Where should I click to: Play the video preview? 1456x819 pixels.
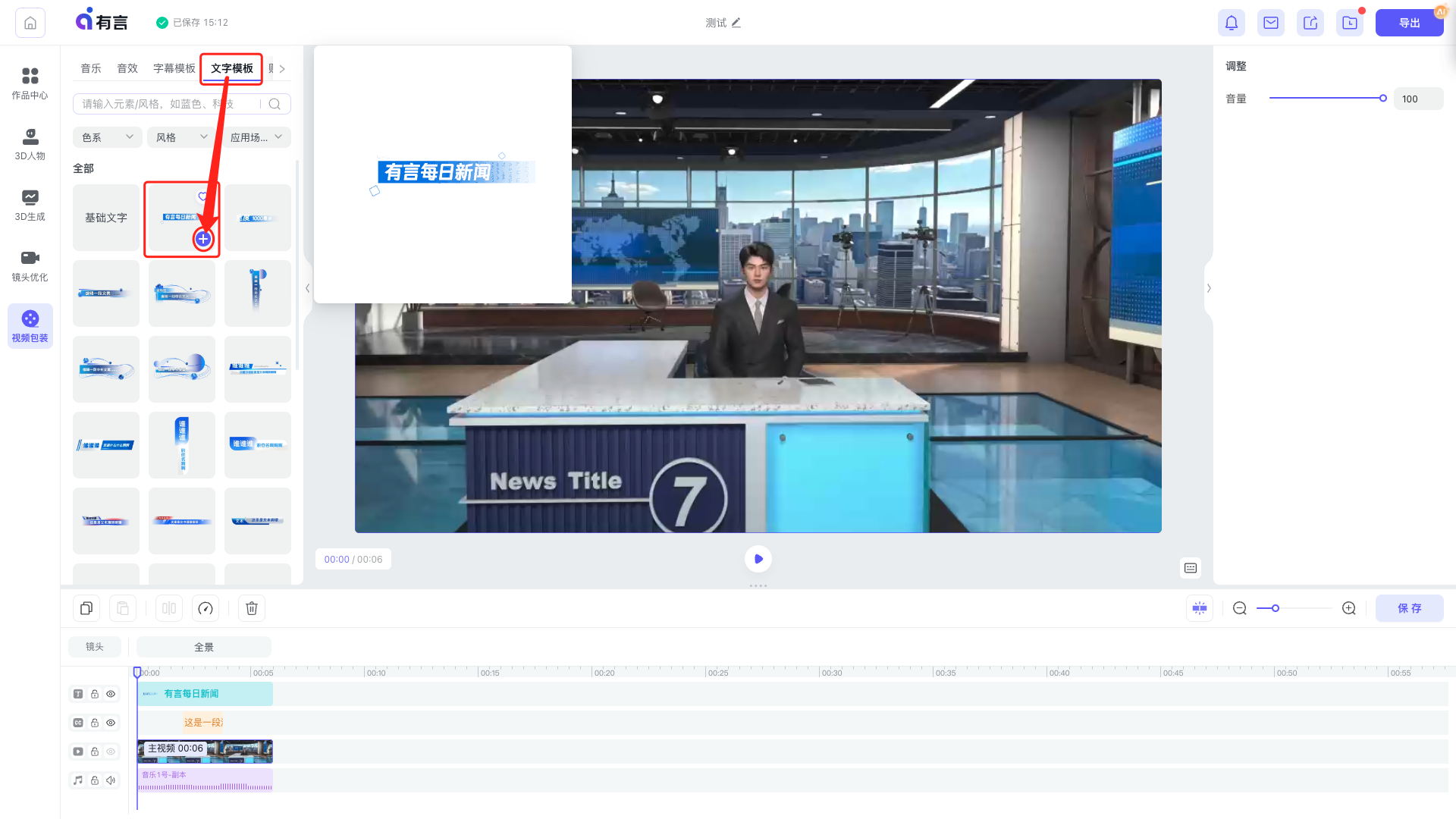pos(758,559)
